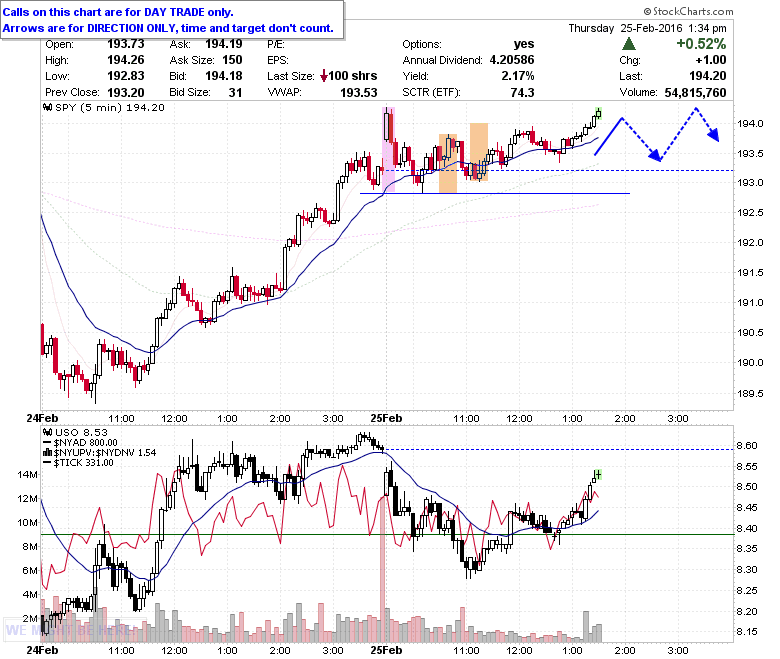
Task: Click the 'Calls on this chart are for DAY TRADE only.' note
Action: click(x=118, y=12)
